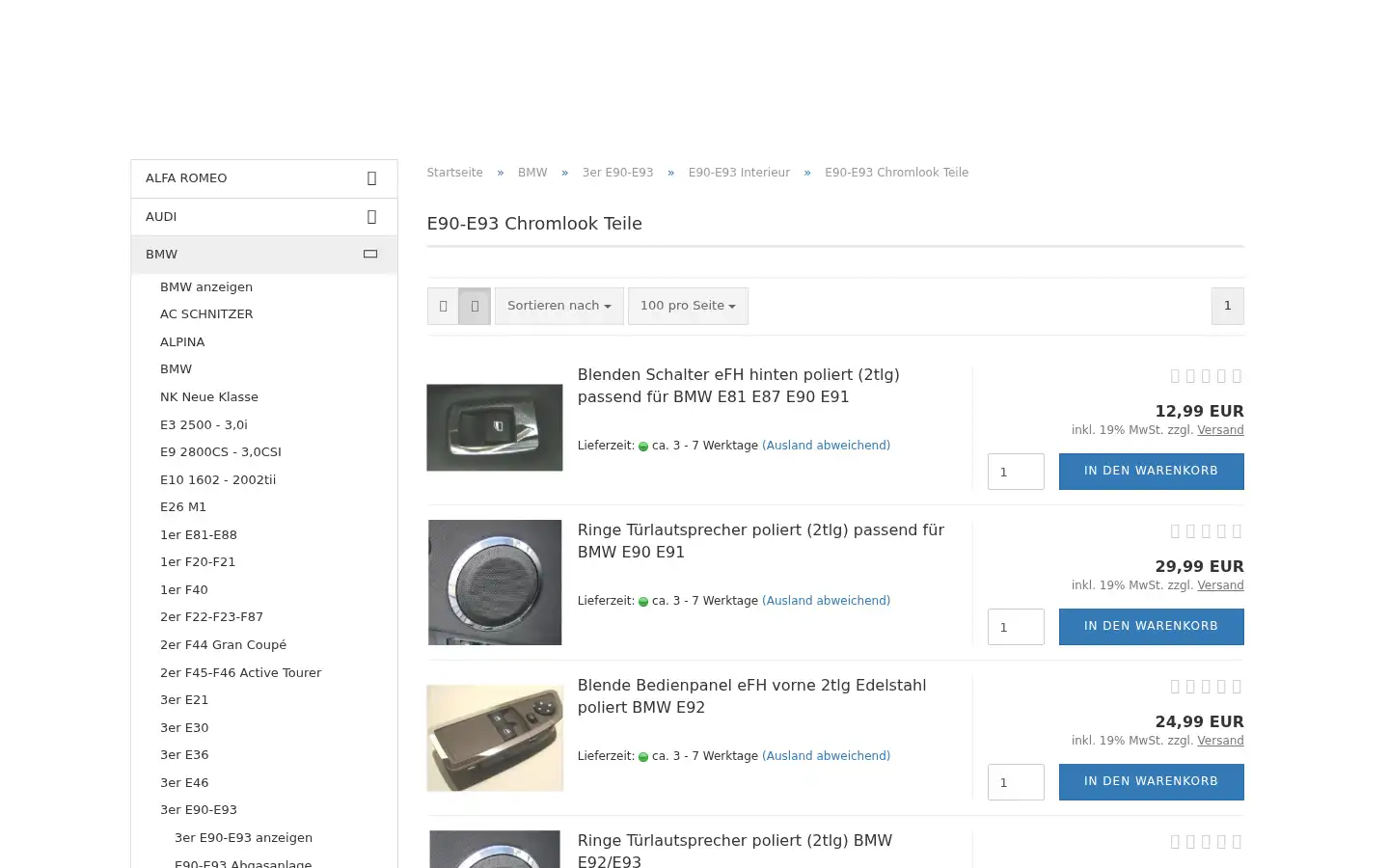The image size is (1389, 868).
Task: Open ALPINA subcategory
Action: tap(182, 342)
